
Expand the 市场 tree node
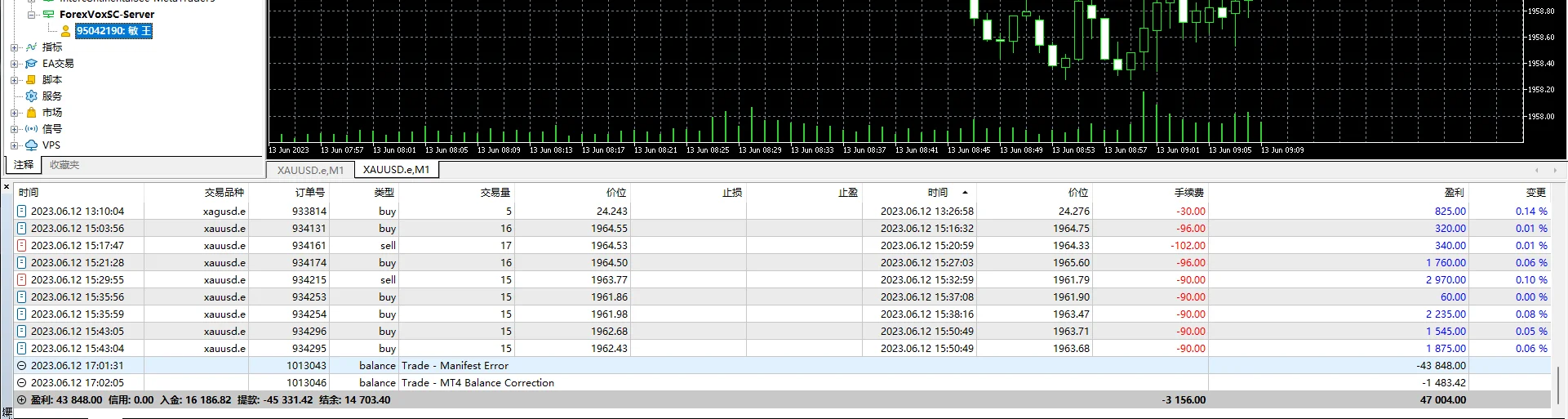click(x=14, y=113)
